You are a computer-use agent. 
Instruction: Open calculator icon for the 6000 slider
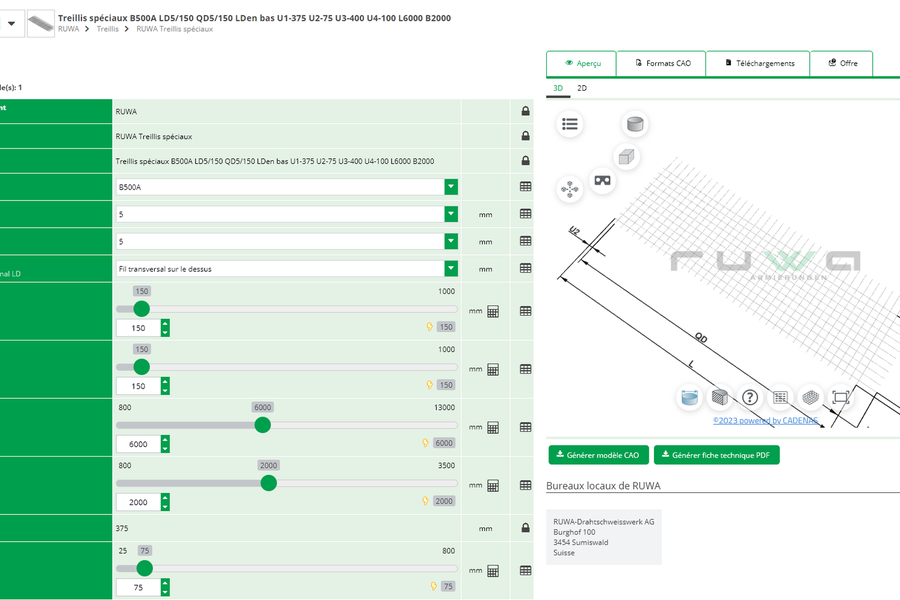coord(493,427)
